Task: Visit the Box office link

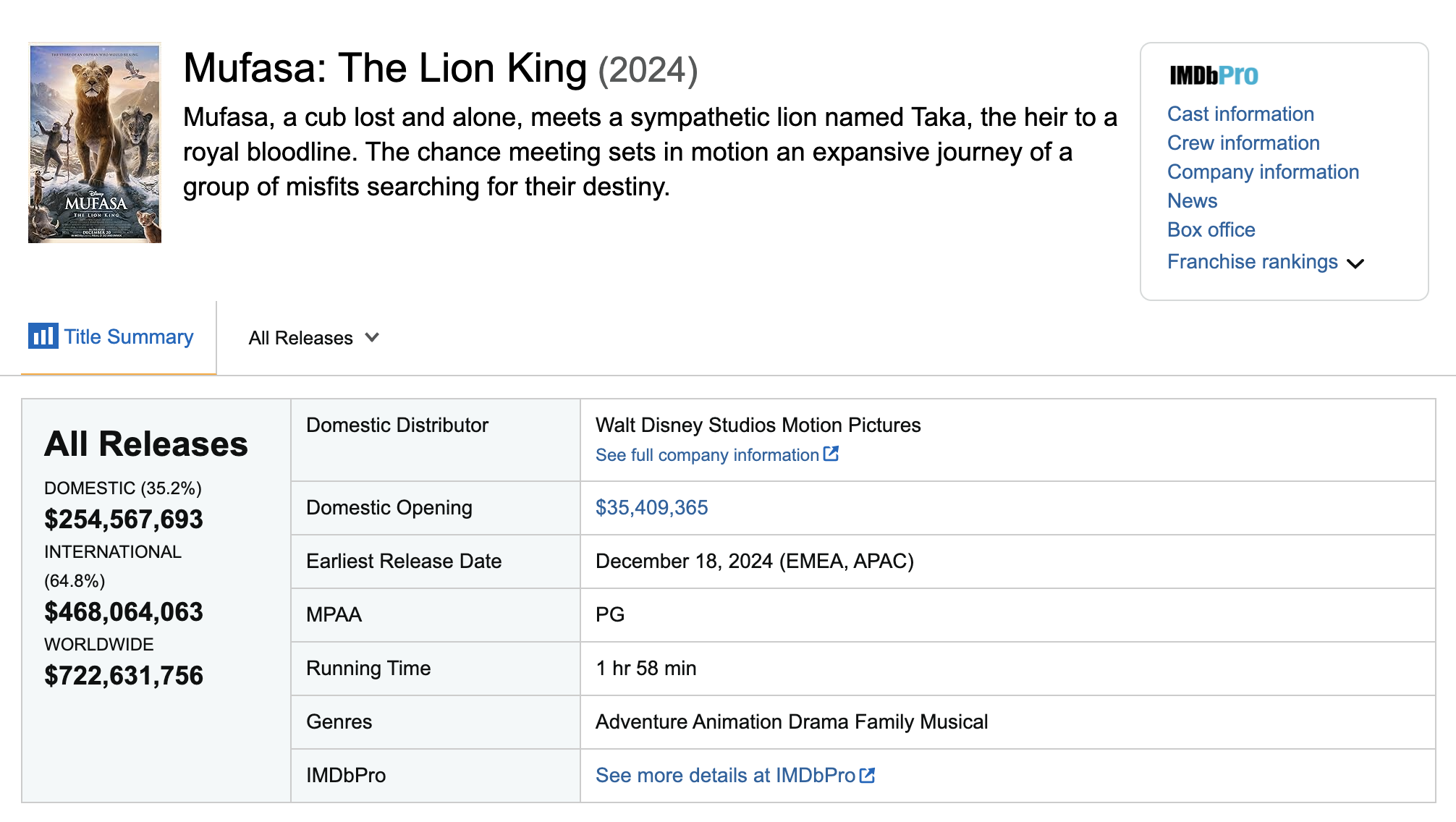Action: pos(1211,230)
